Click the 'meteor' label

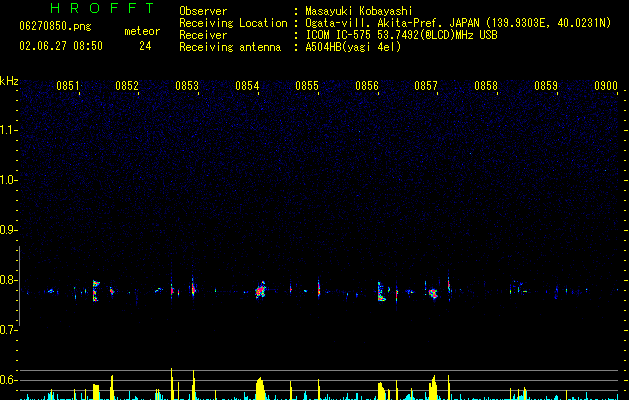pyautogui.click(x=142, y=31)
